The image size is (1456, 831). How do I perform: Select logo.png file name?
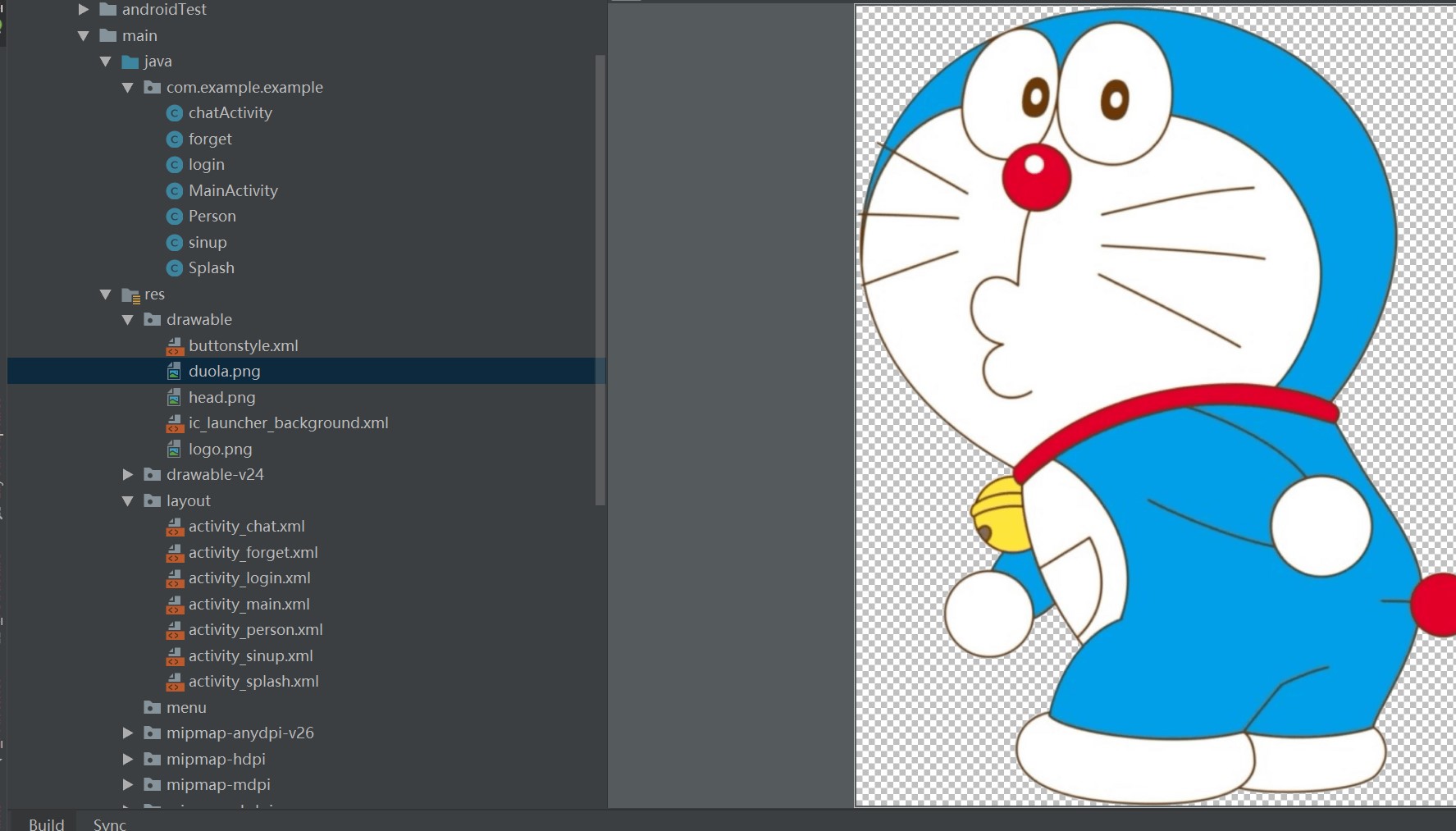221,450
